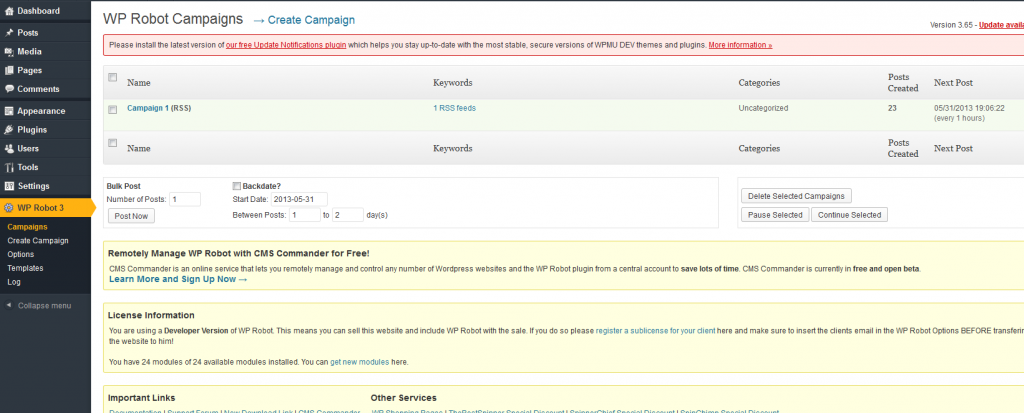Image resolution: width=1024 pixels, height=413 pixels.
Task: Click the Dashboard icon in sidebar
Action: pyautogui.click(x=9, y=11)
